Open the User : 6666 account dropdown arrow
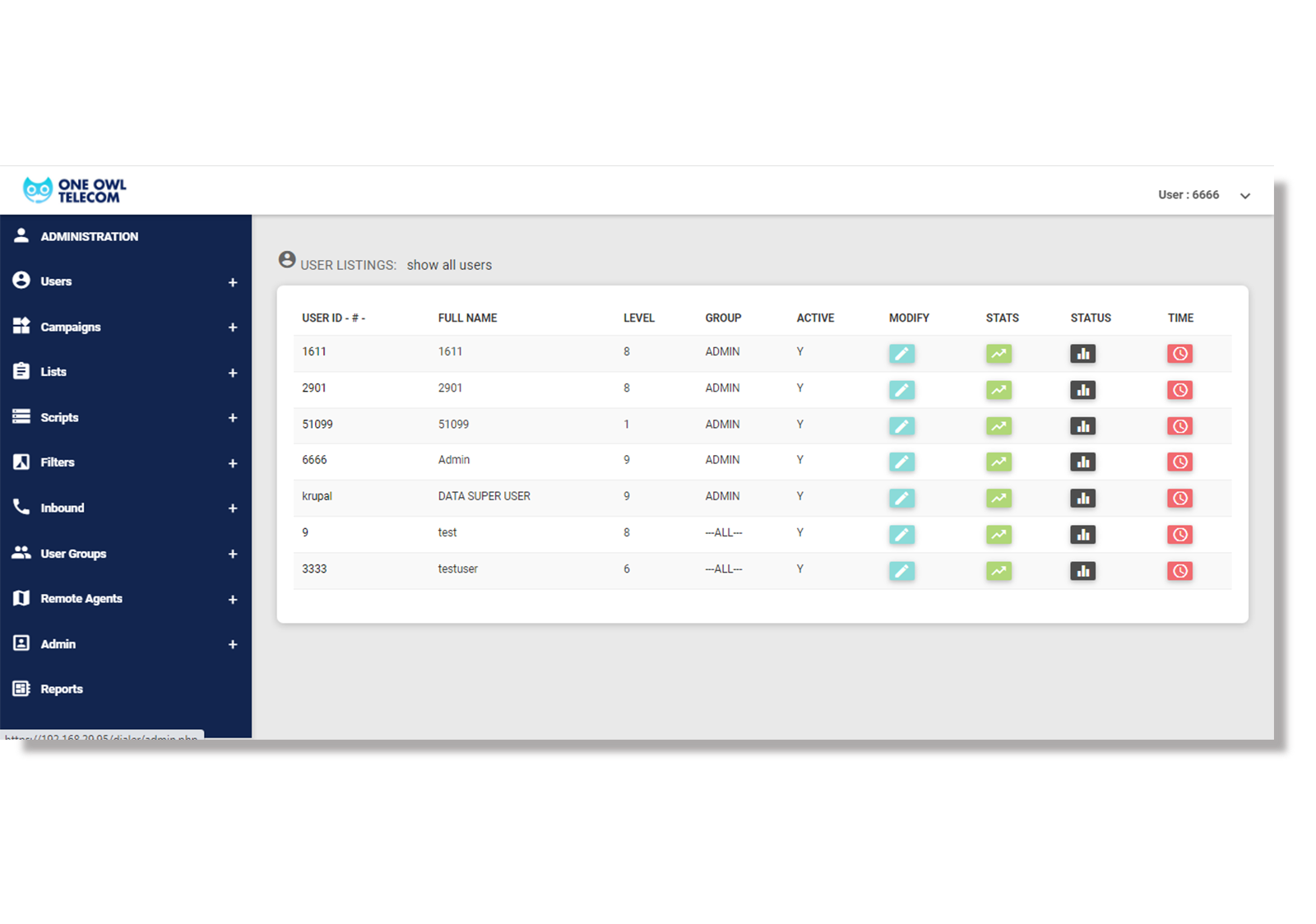 click(1245, 196)
